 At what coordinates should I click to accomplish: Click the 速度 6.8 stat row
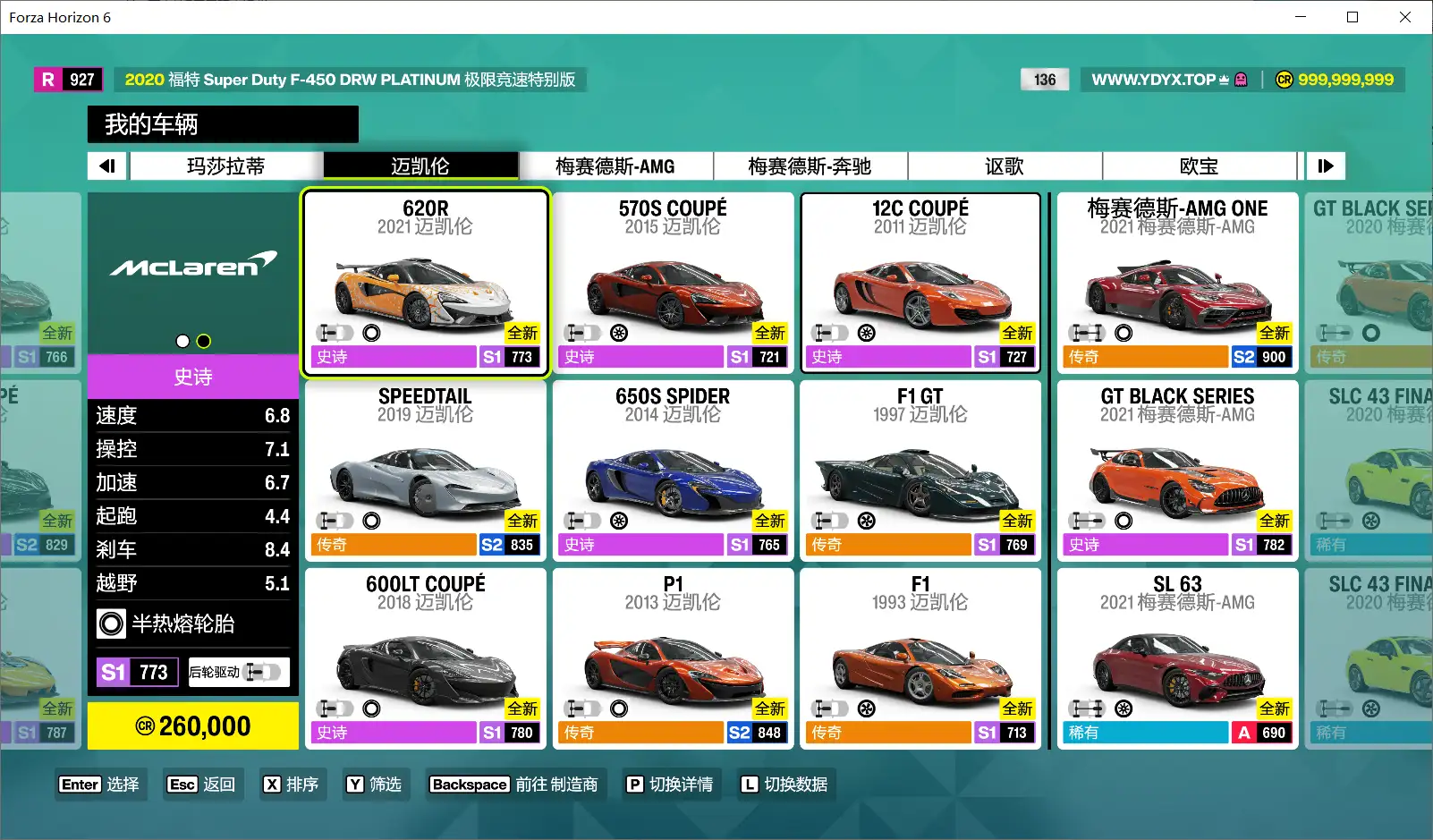193,415
